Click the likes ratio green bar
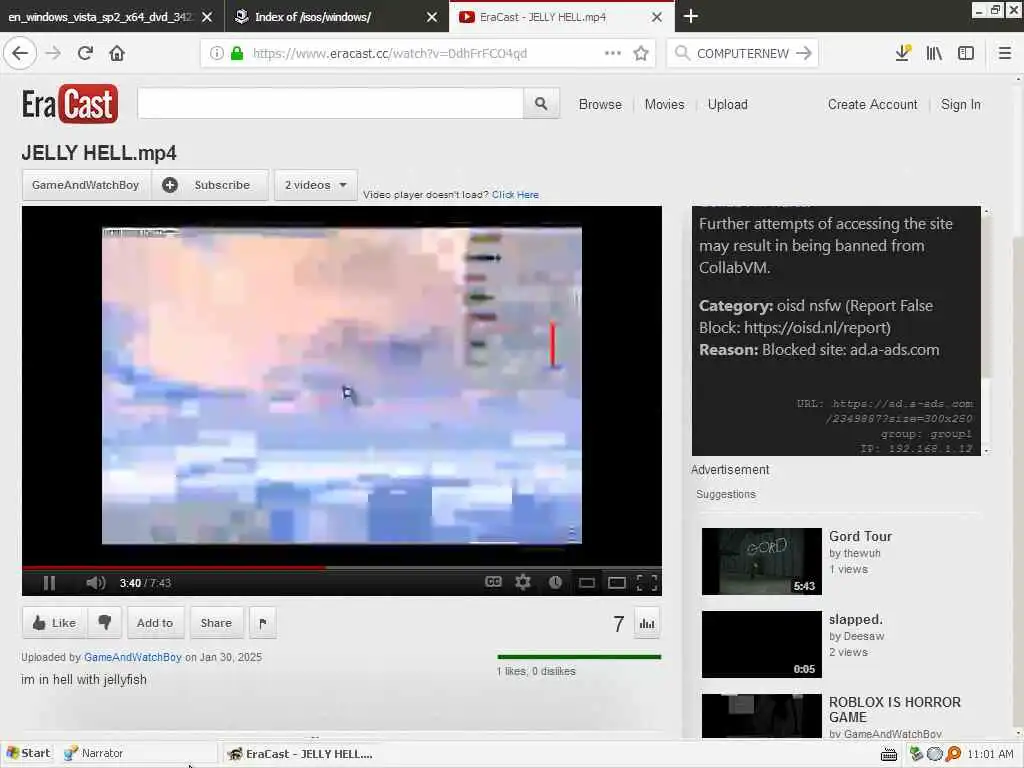This screenshot has width=1024, height=768. (579, 656)
